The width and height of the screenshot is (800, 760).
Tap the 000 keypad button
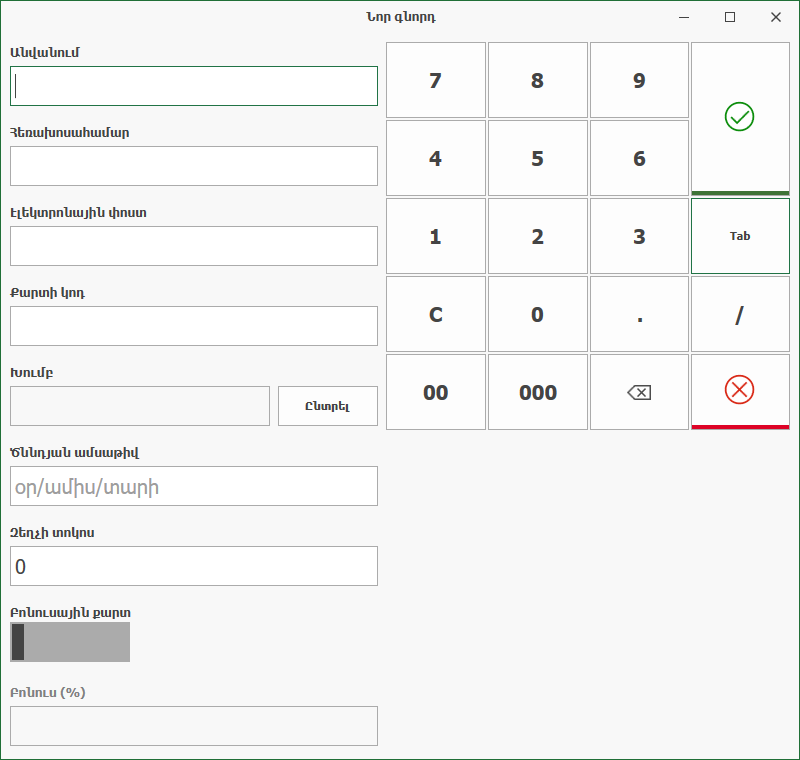pos(537,393)
